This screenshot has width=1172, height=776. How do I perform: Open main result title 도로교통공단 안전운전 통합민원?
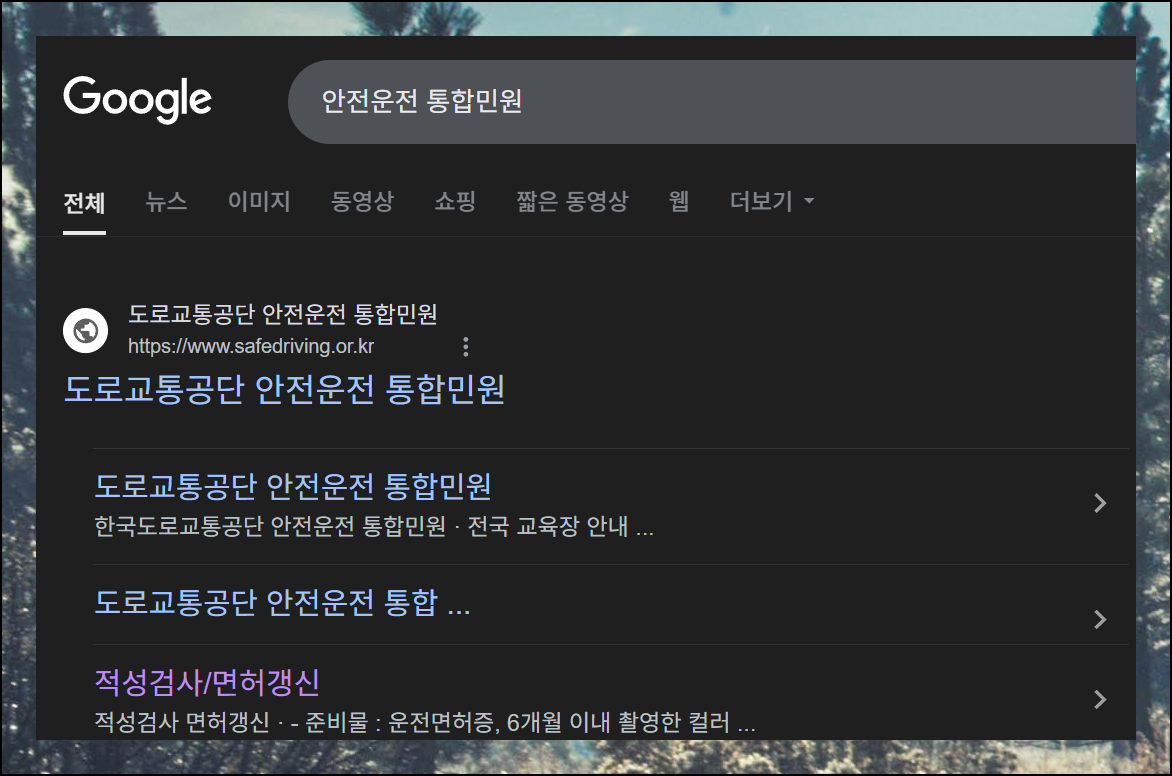pyautogui.click(x=284, y=389)
